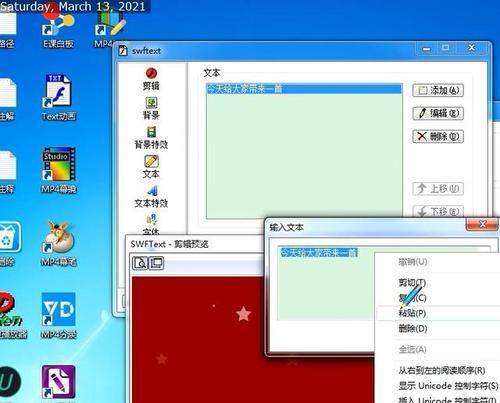
Task: Open the 背景特效 section in sidebar
Action: click(151, 138)
